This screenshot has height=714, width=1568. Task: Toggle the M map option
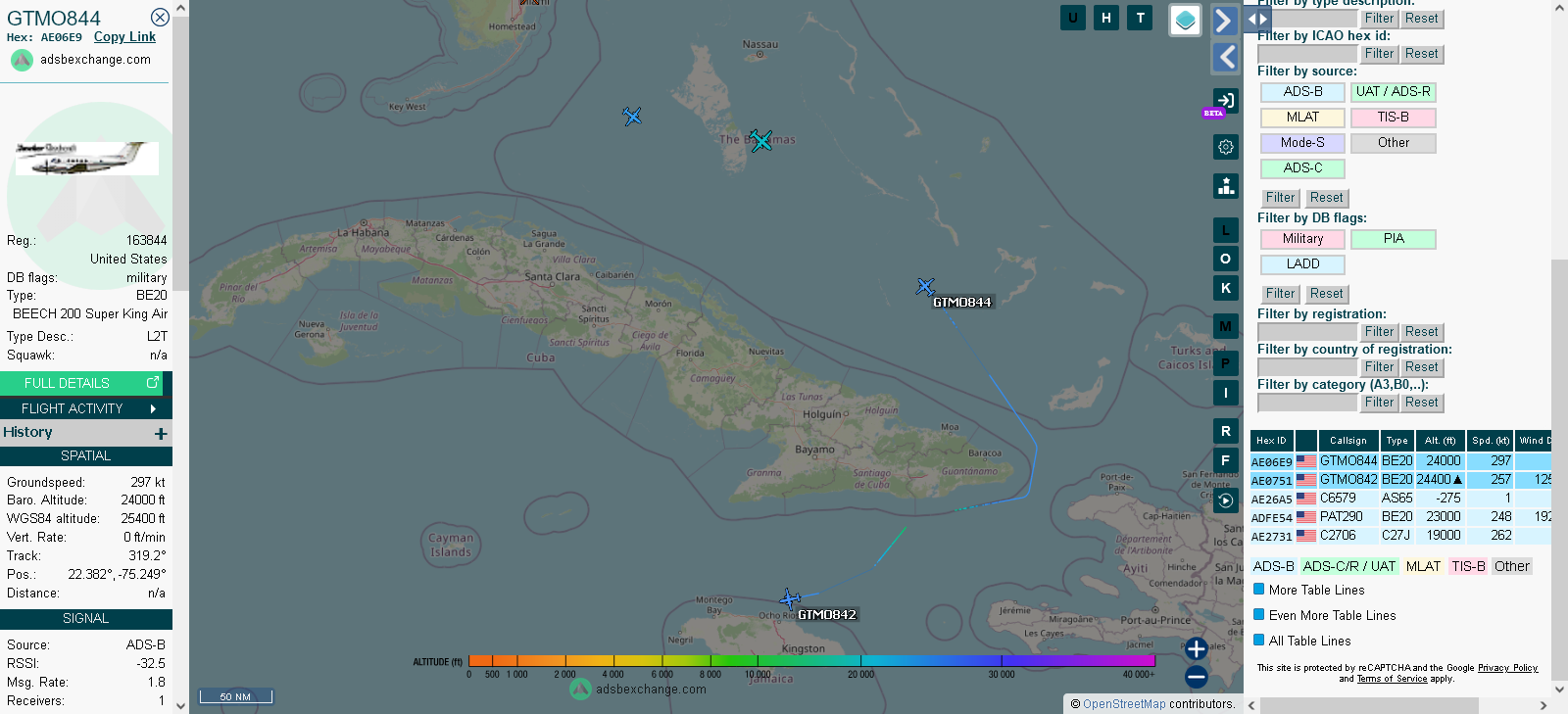tap(1226, 326)
